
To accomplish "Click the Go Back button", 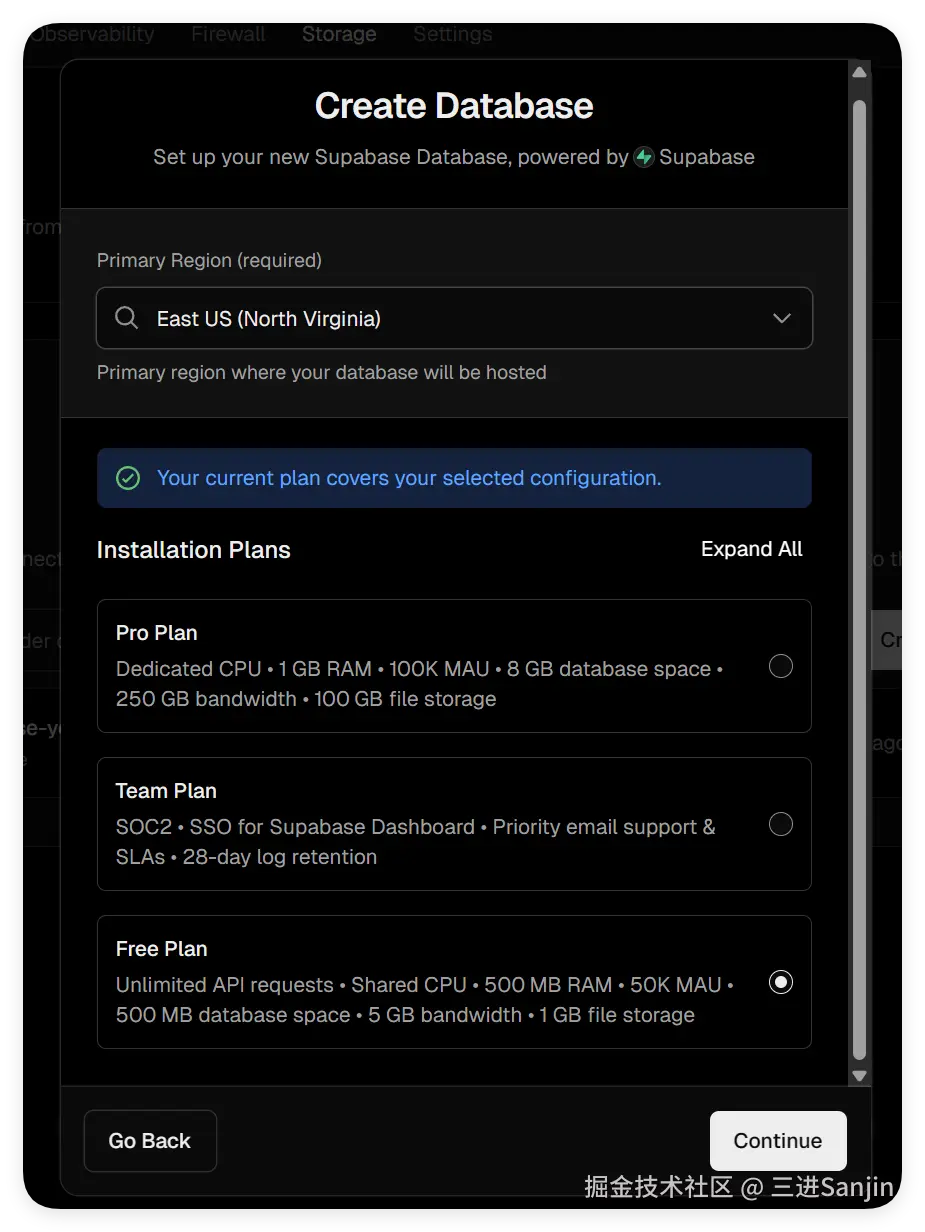I will pos(150,1141).
